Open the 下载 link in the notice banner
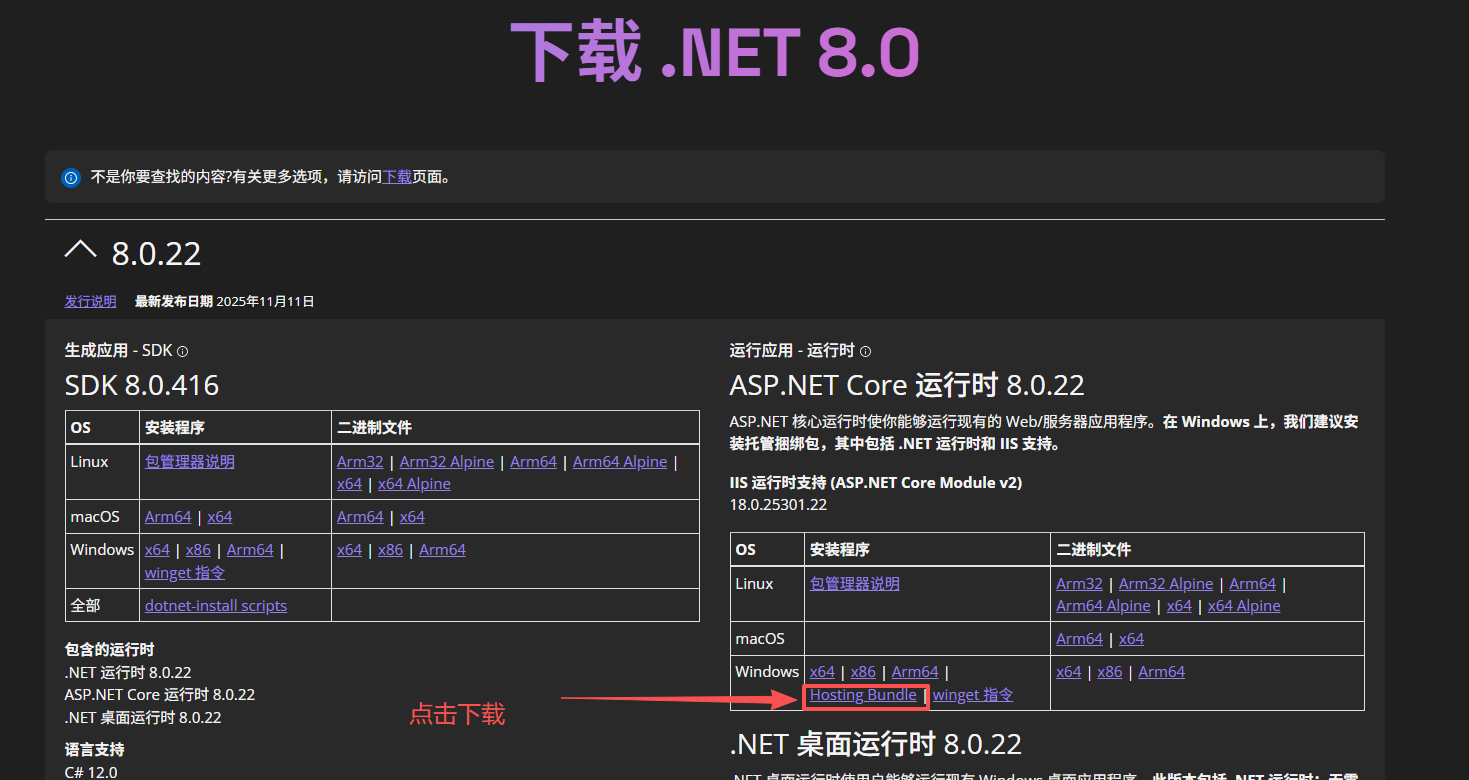 point(397,177)
